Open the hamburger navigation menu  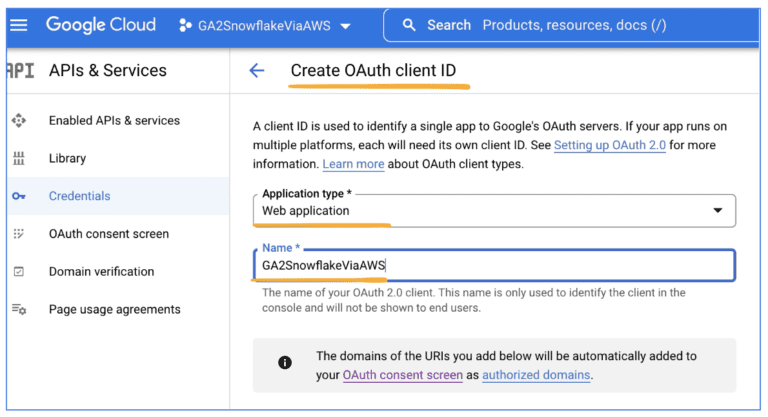coord(19,25)
